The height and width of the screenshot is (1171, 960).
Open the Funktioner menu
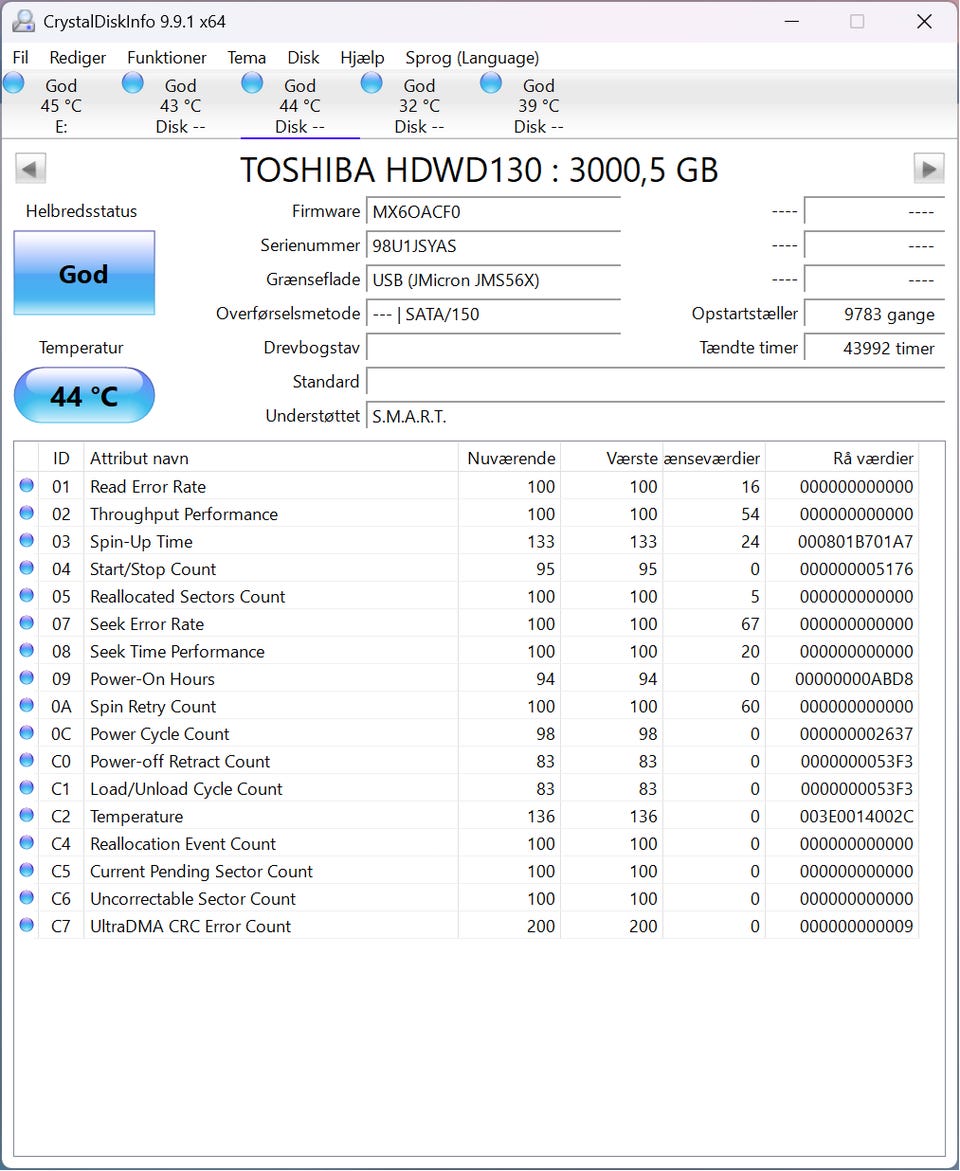pos(167,58)
